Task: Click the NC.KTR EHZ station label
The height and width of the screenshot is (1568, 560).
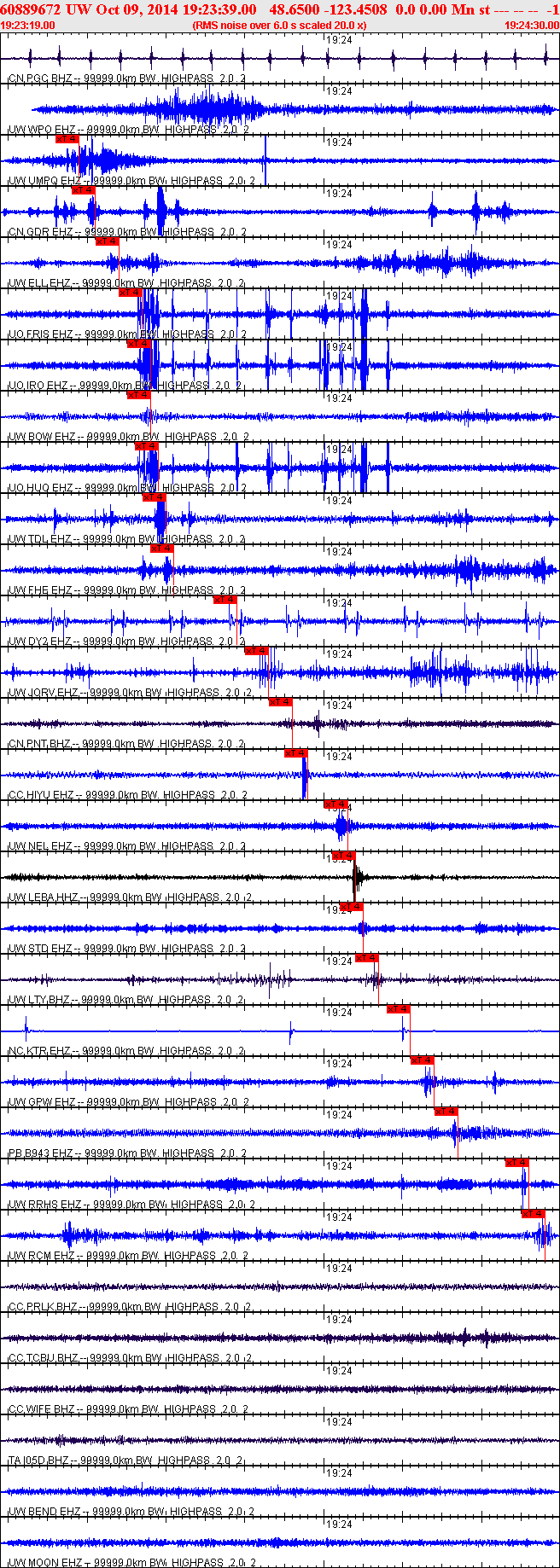Action: click(39, 1051)
